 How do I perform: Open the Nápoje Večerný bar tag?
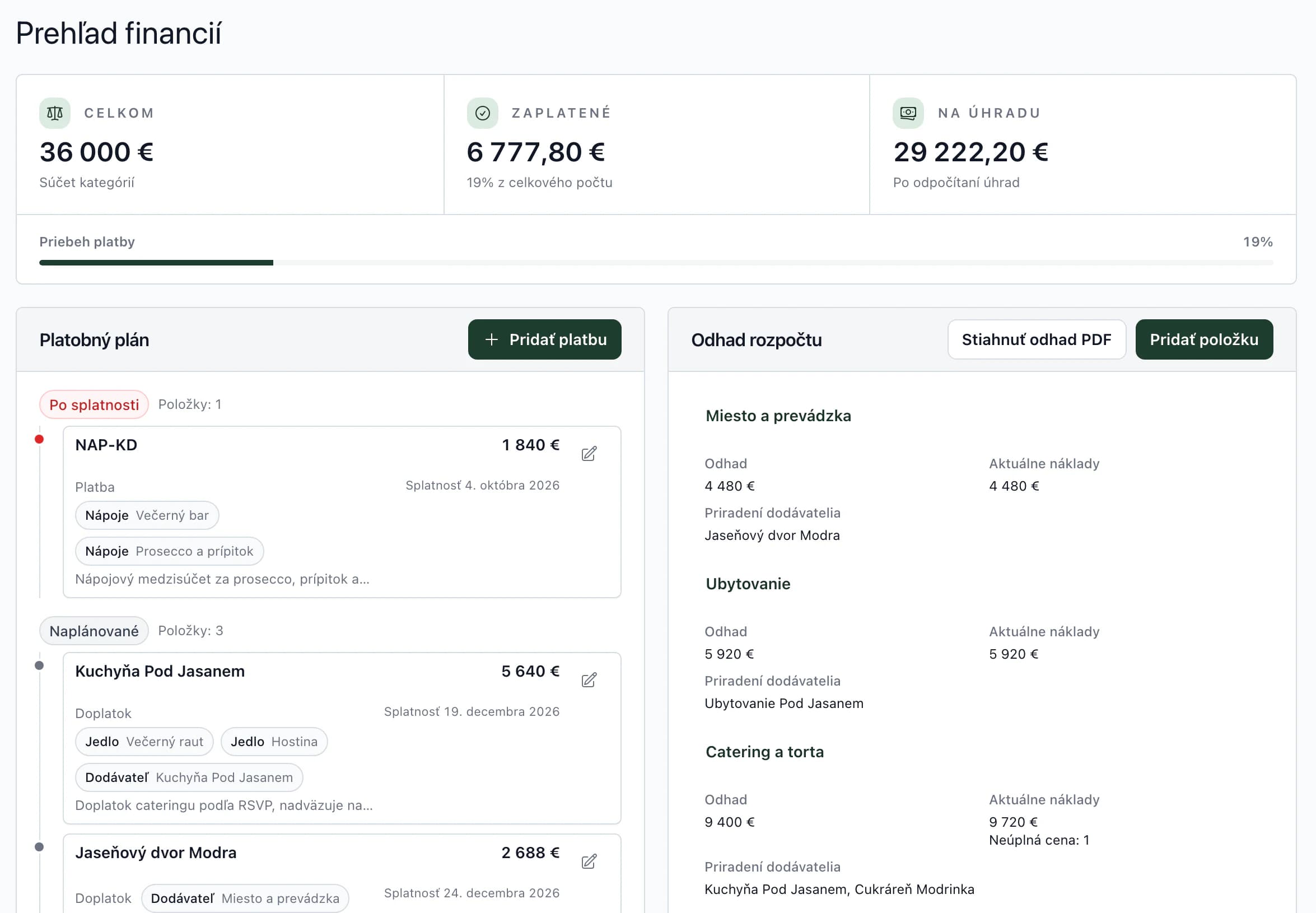point(147,515)
